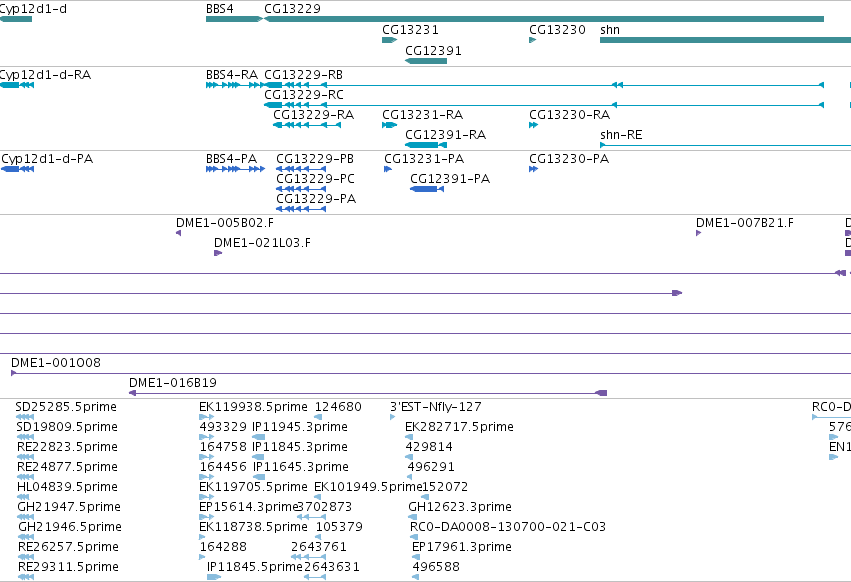Select the 429814 EST entry
851x582 pixels.
409,457
